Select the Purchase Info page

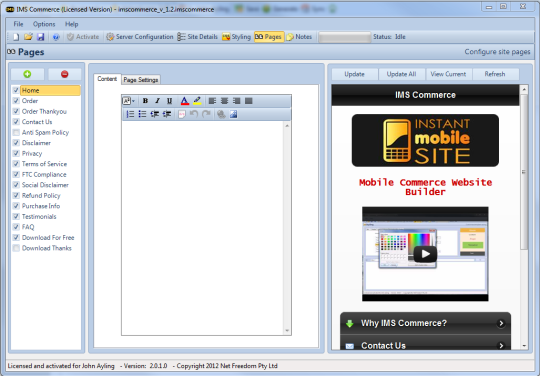[x=41, y=206]
